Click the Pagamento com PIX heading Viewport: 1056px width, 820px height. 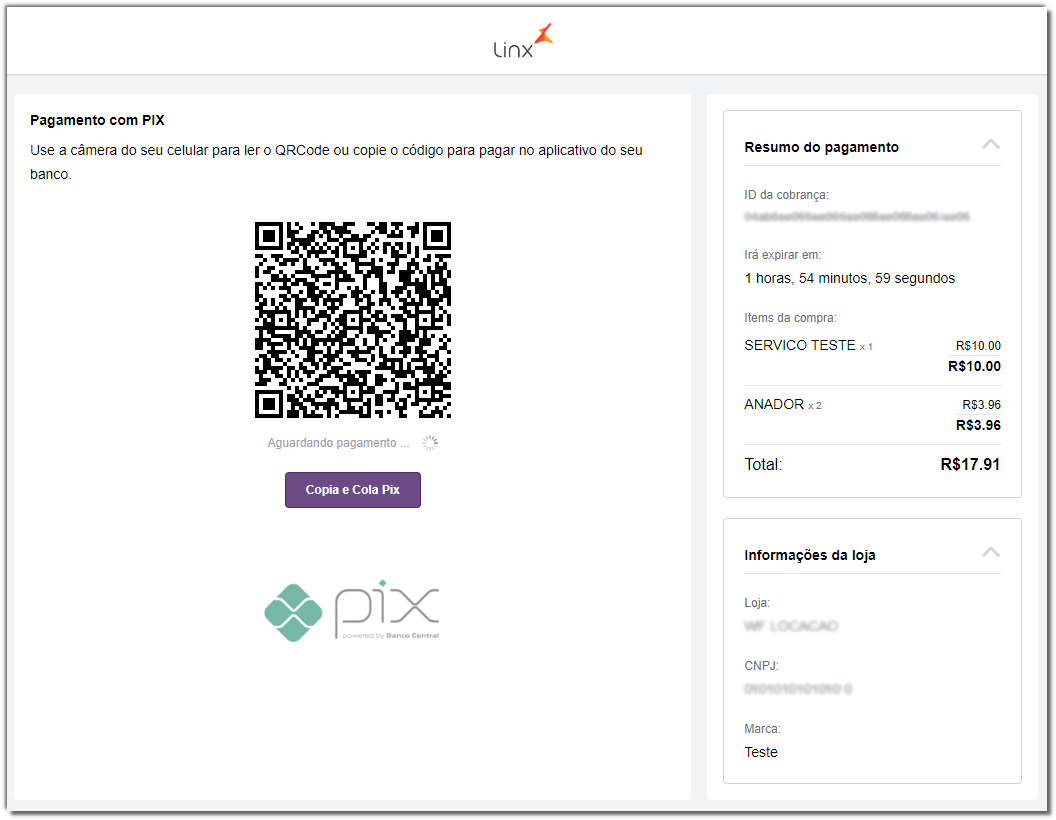[98, 121]
